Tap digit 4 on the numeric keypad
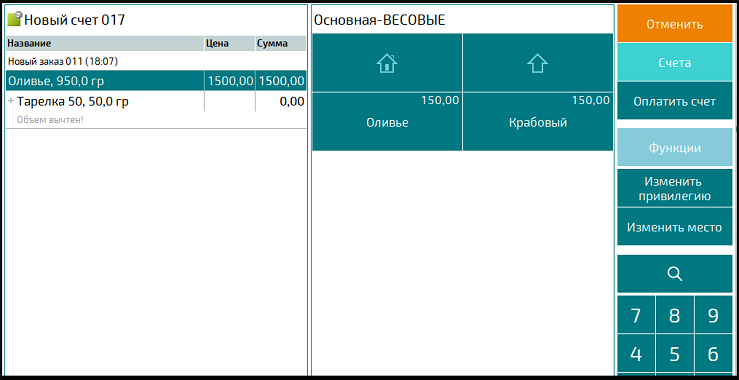 pos(636,354)
